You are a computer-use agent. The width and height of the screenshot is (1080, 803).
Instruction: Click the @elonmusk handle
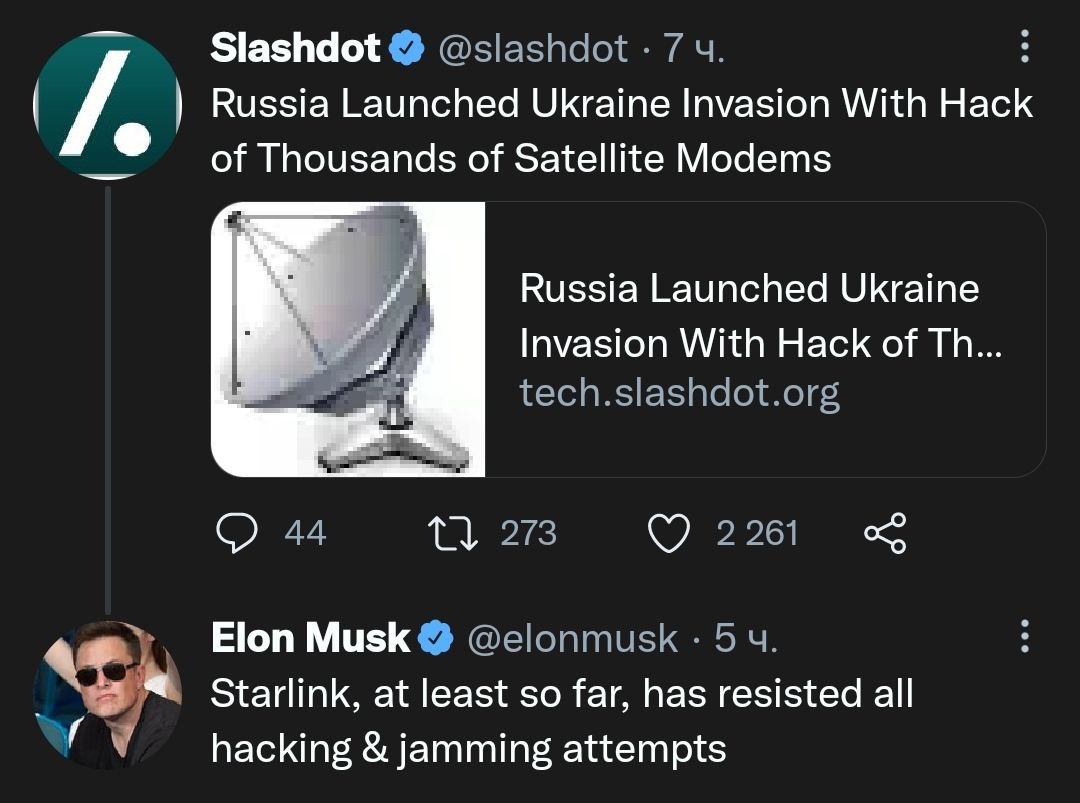[573, 638]
